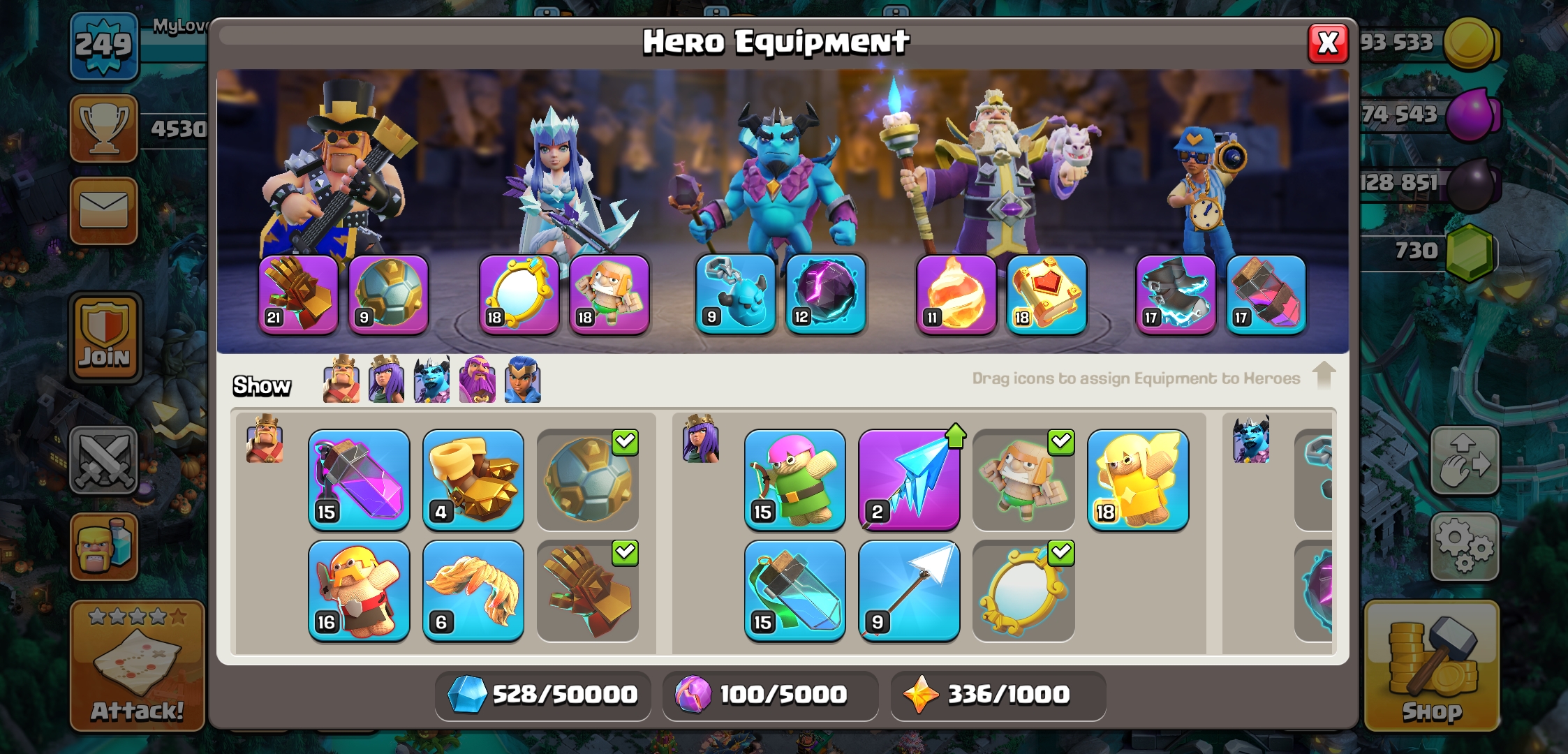
Task: Toggle the Archer Queen show filter
Action: pyautogui.click(x=386, y=379)
